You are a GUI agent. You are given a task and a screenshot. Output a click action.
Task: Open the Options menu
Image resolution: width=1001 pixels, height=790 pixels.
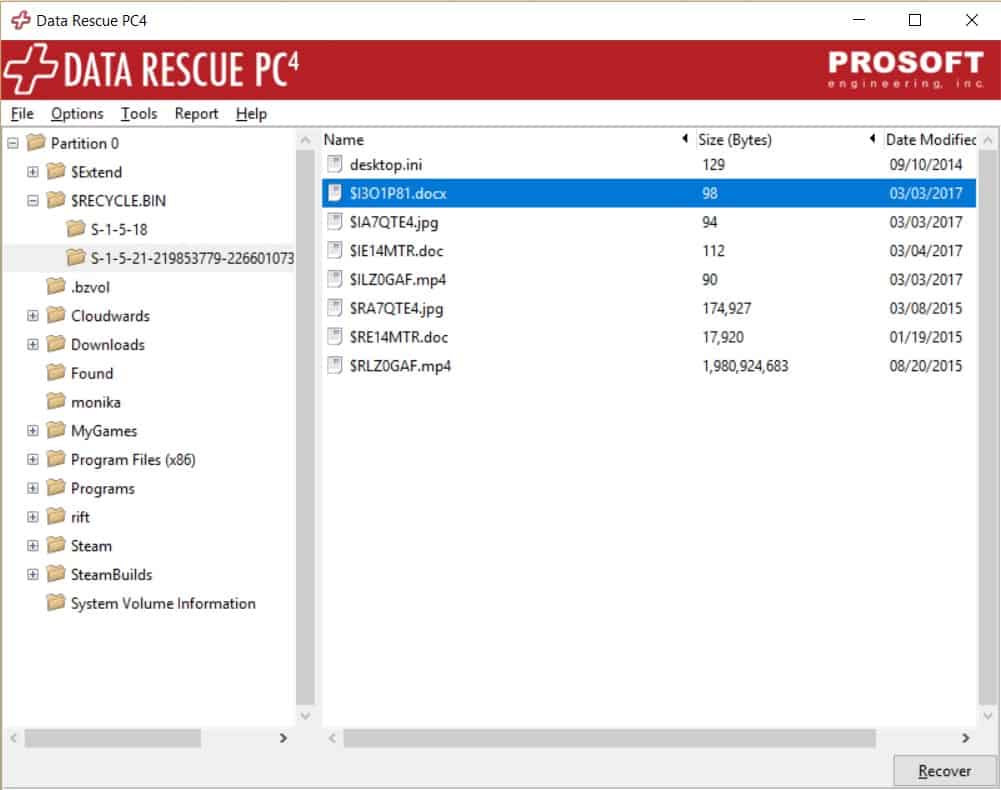[77, 114]
